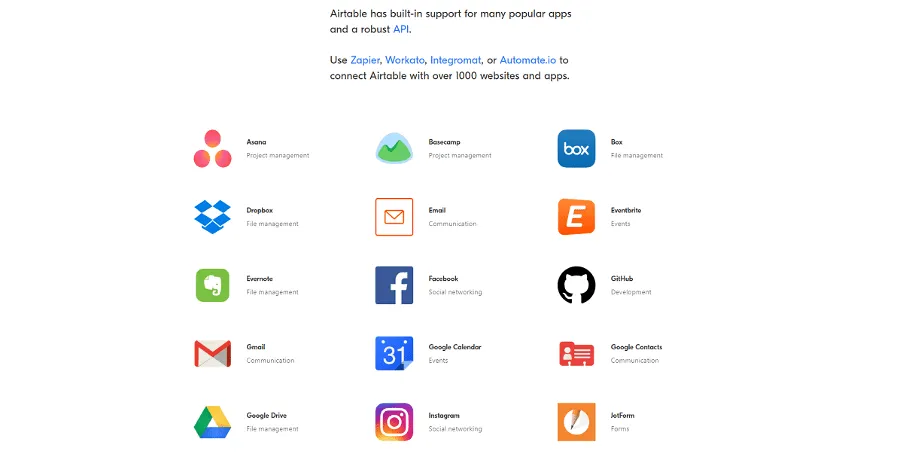
Task: Select the blue Box app icon
Action: pyautogui.click(x=577, y=149)
